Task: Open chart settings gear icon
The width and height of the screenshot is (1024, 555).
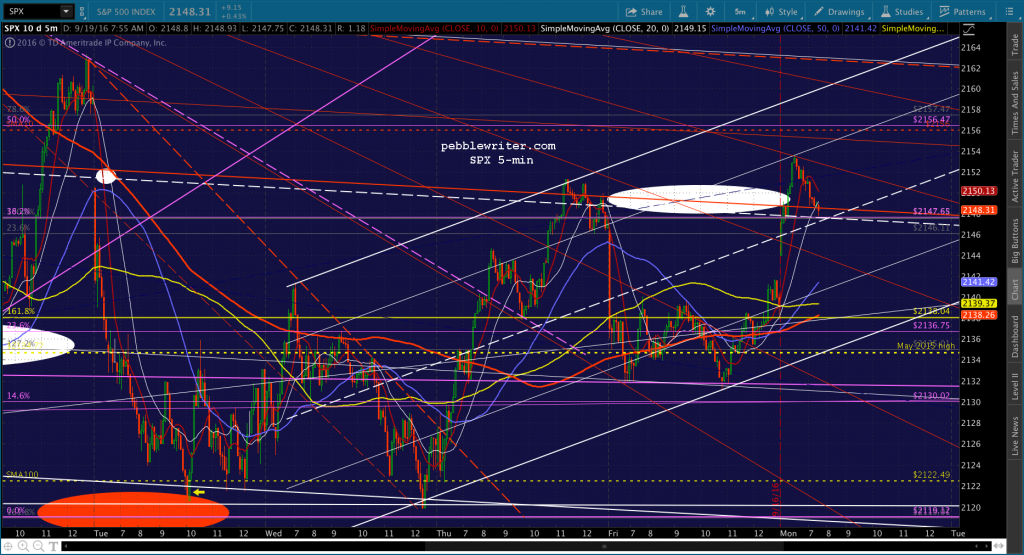Action: click(x=711, y=12)
